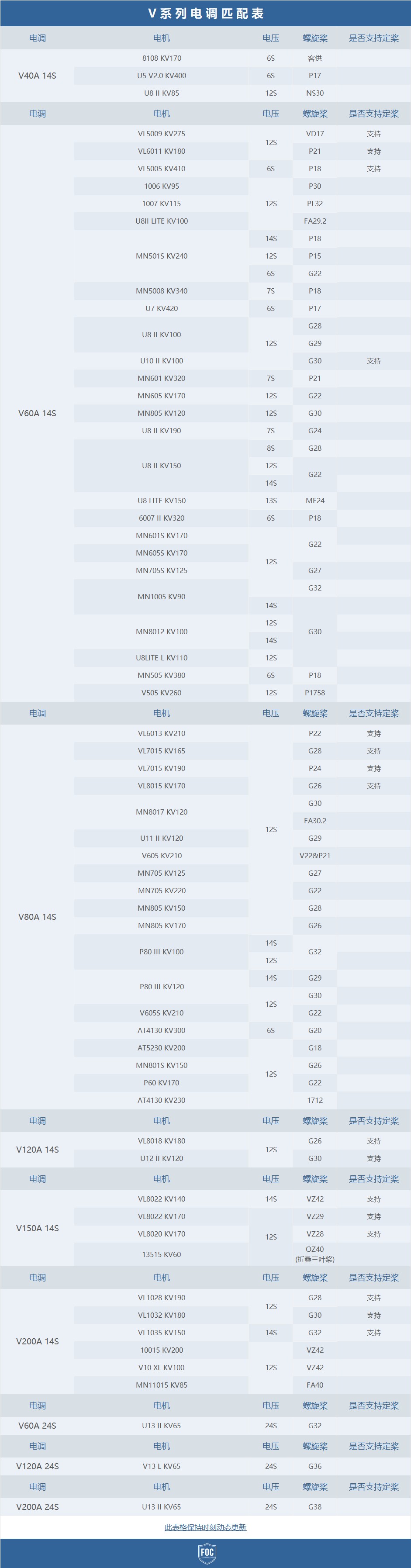The height and width of the screenshot is (1568, 411).
Task: Select the 'V60A 14S' ESC cell
Action: [x=37, y=413]
